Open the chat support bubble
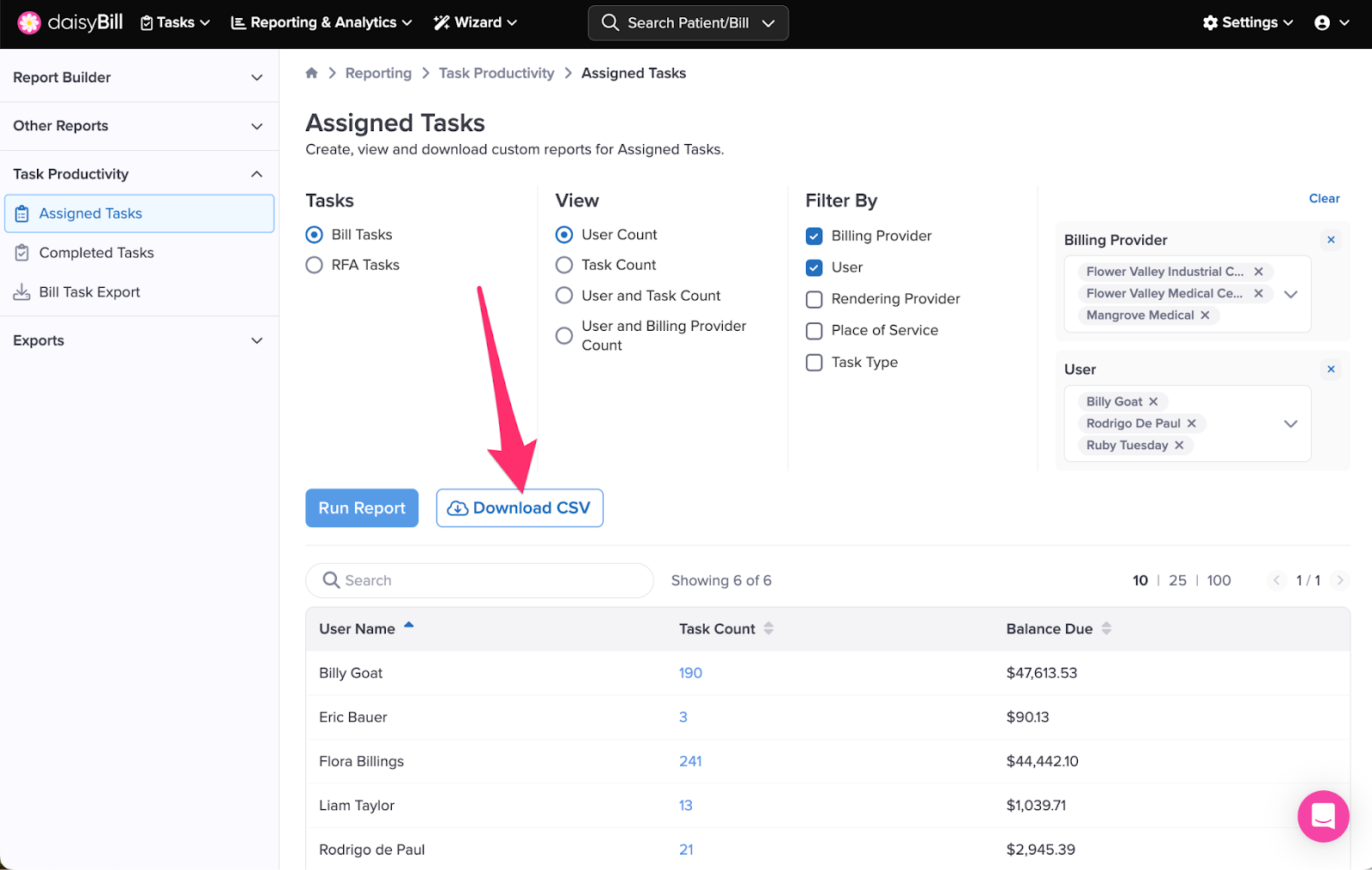Viewport: 1372px width, 870px height. [x=1322, y=816]
